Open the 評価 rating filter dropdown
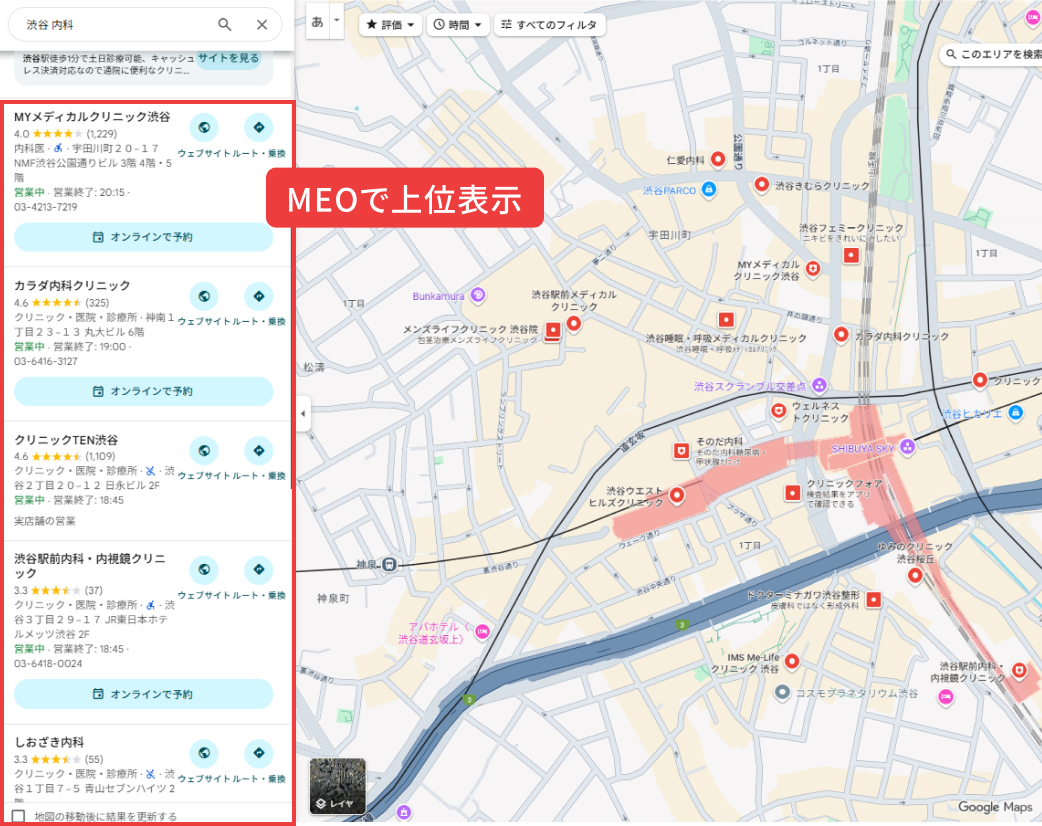 coord(390,24)
